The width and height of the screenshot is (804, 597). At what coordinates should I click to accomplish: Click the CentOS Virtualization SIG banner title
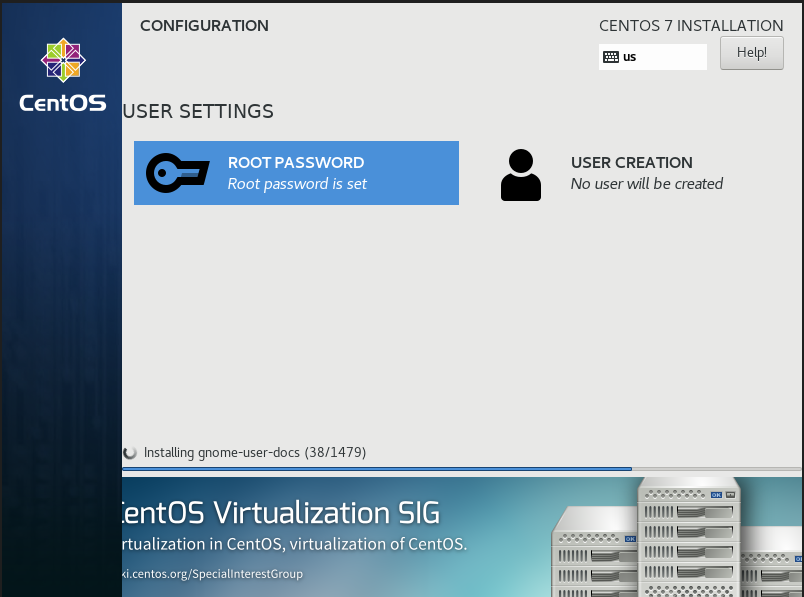[x=281, y=513]
